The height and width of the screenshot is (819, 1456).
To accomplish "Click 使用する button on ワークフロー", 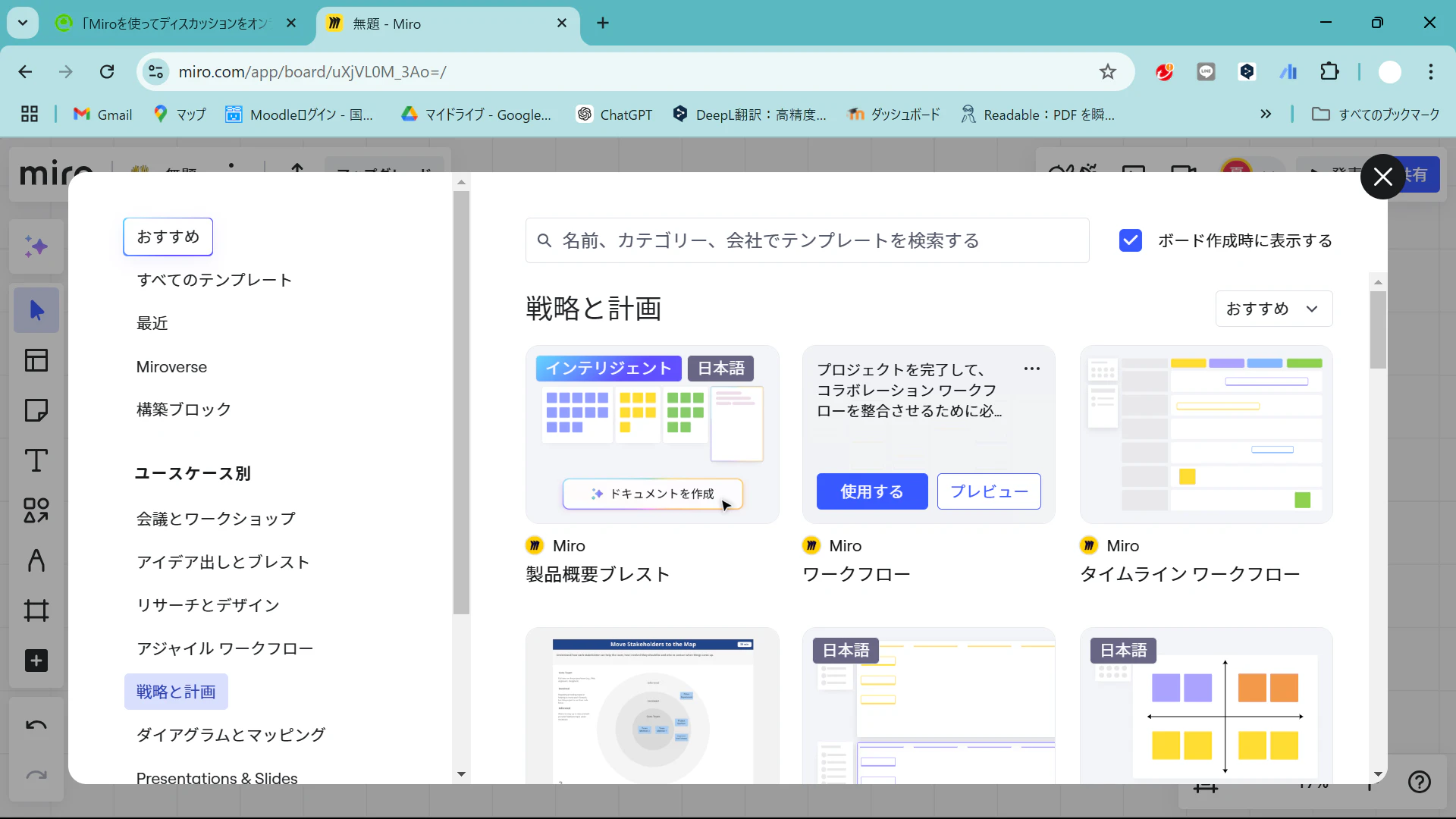I will pos(872,492).
